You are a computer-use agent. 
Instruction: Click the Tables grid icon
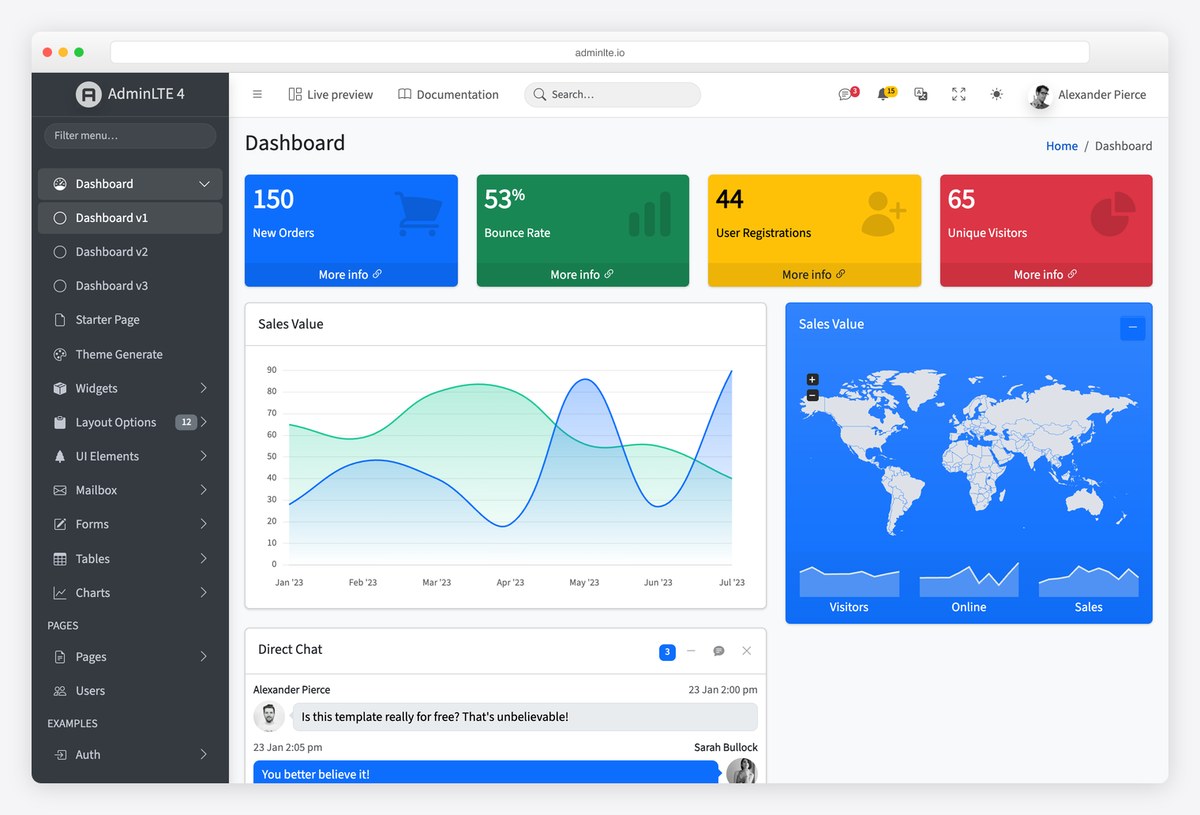59,559
